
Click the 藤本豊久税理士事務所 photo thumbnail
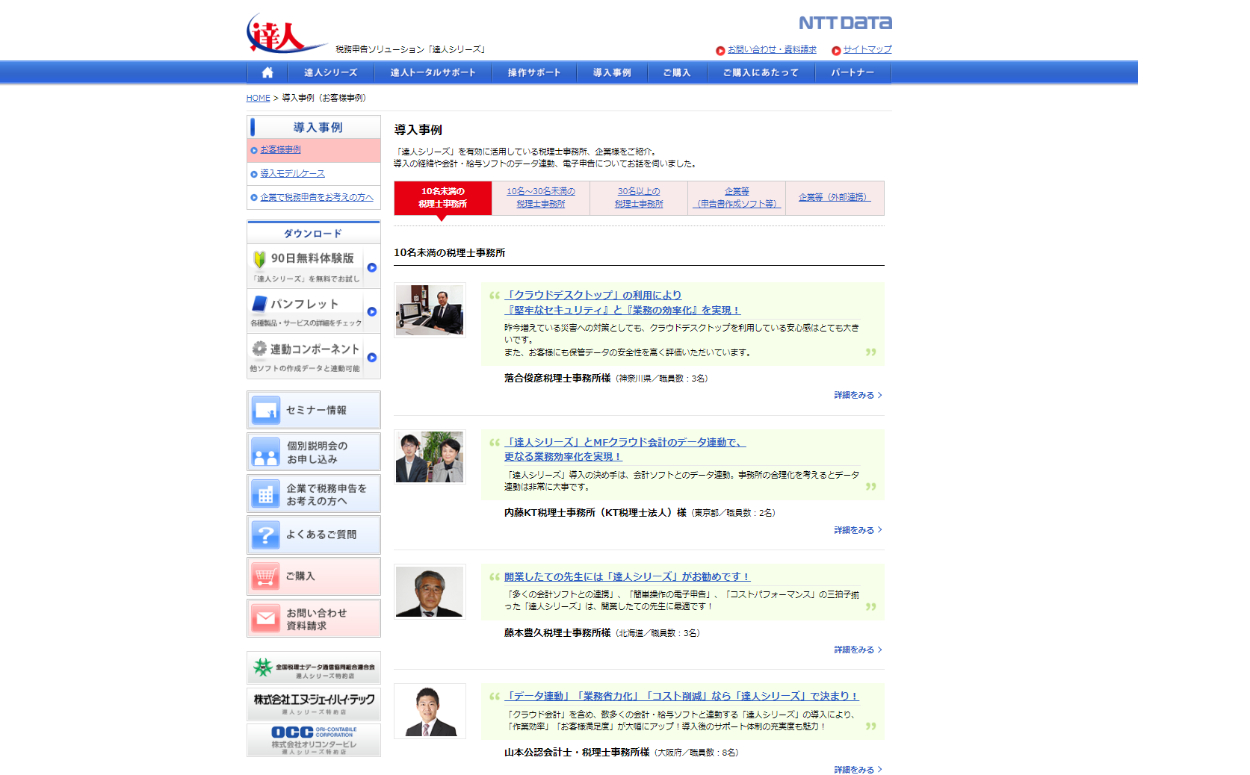point(430,592)
